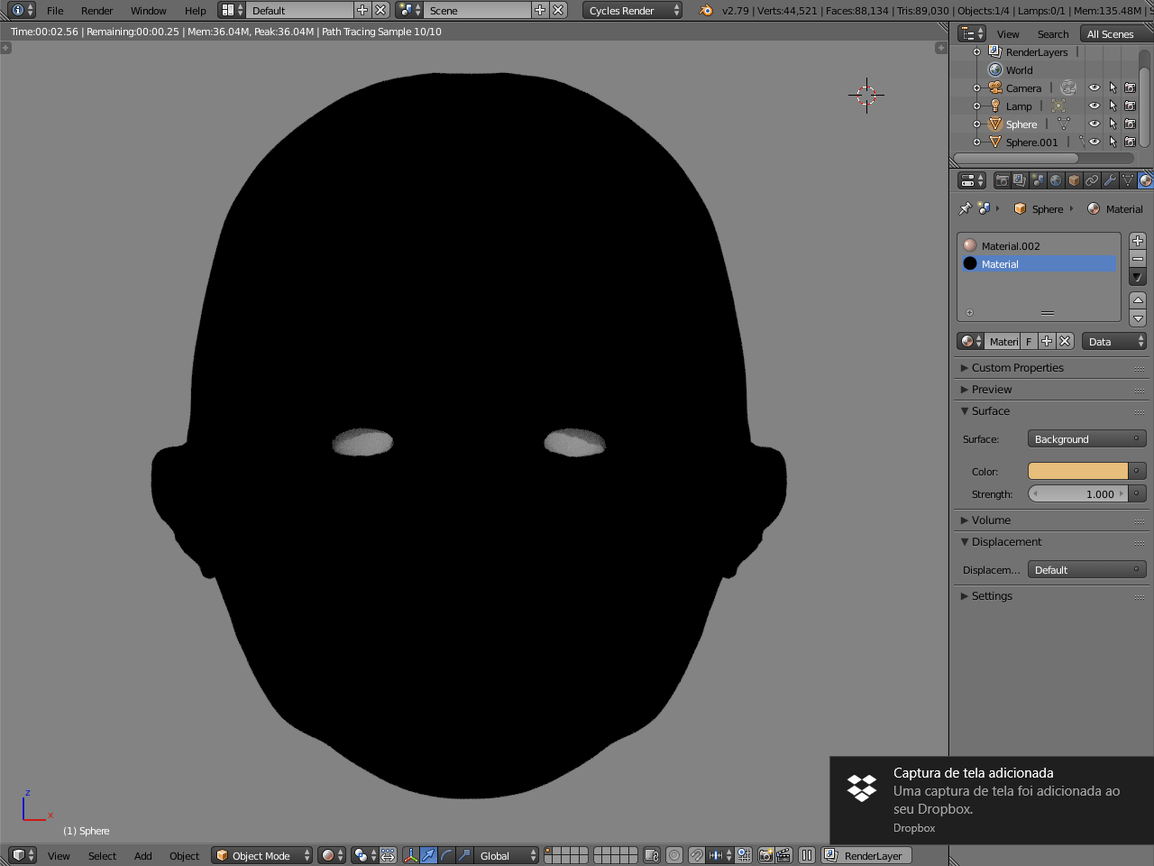Image resolution: width=1154 pixels, height=866 pixels.
Task: Pin the properties context
Action: (964, 209)
